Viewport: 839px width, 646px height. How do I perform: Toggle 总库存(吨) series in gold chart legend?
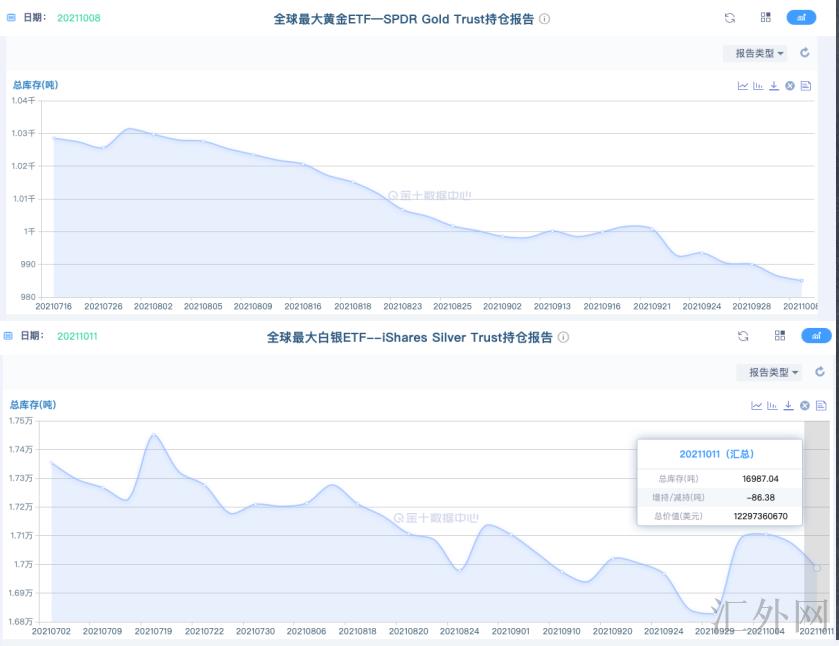click(35, 85)
